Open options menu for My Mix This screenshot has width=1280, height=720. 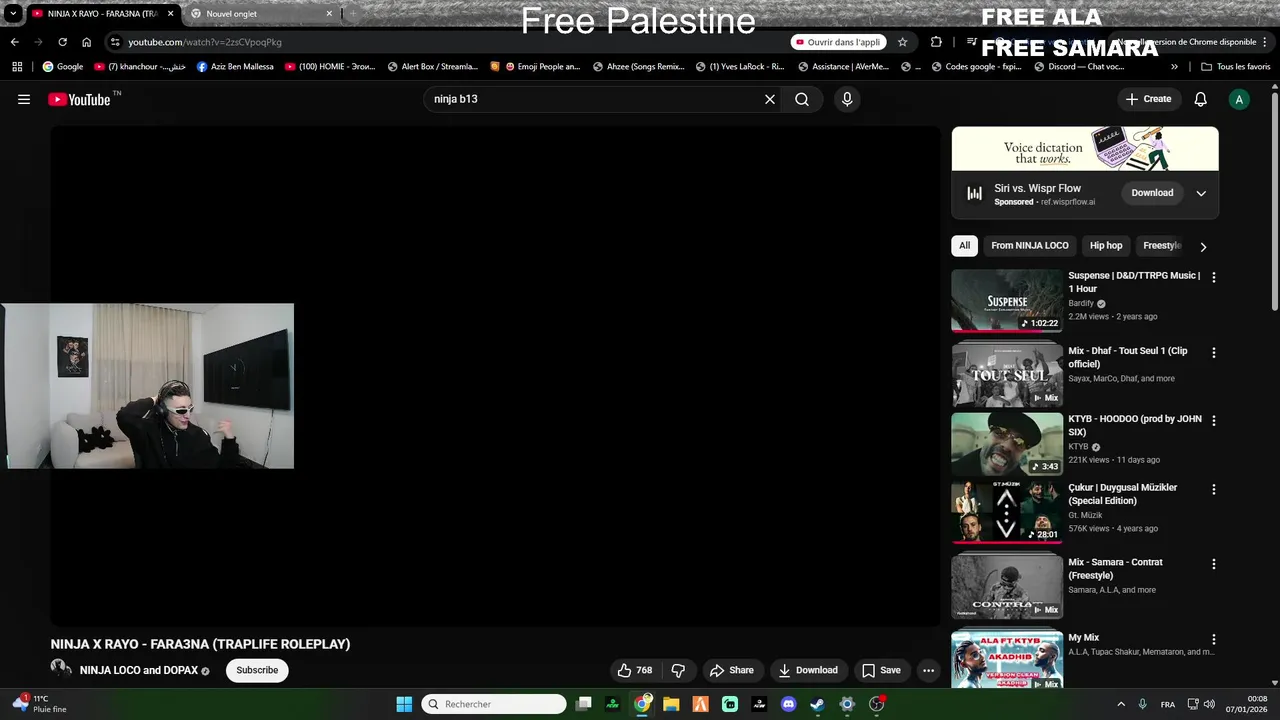pyautogui.click(x=1214, y=639)
